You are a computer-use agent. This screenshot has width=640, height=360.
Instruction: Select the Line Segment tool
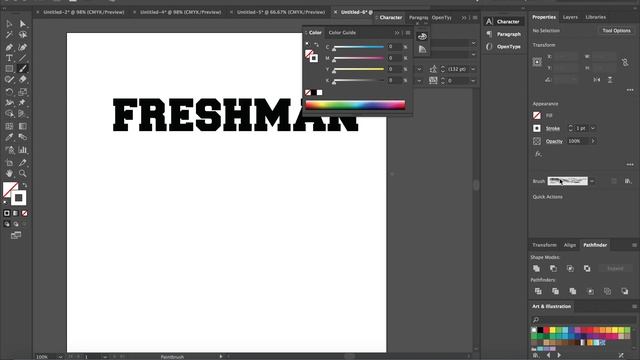tap(22, 58)
